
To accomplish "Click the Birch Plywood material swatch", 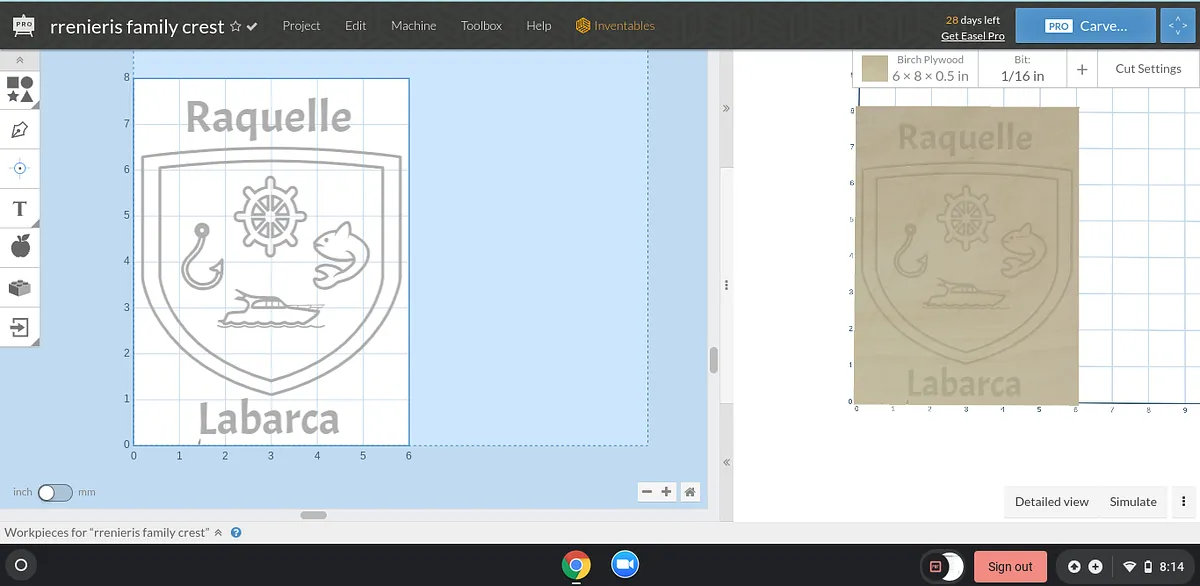I will coord(875,69).
